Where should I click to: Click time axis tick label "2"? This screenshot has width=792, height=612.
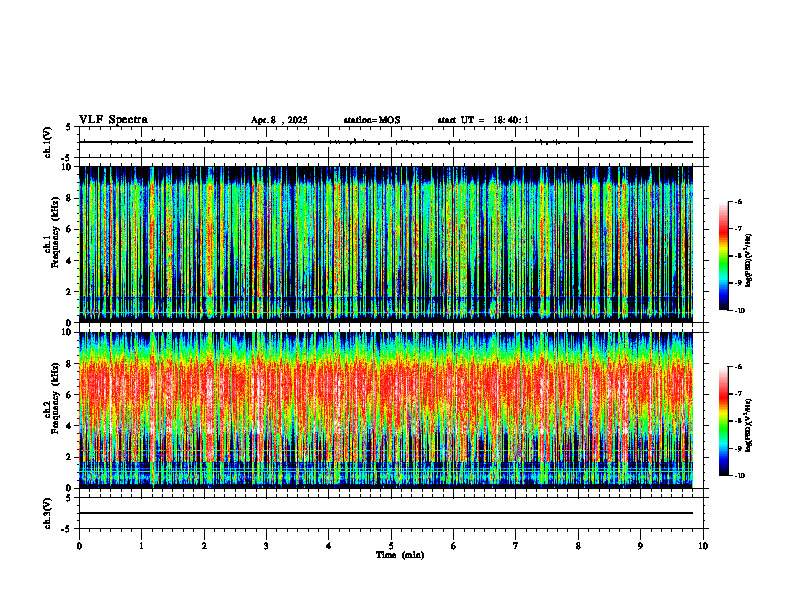click(204, 546)
